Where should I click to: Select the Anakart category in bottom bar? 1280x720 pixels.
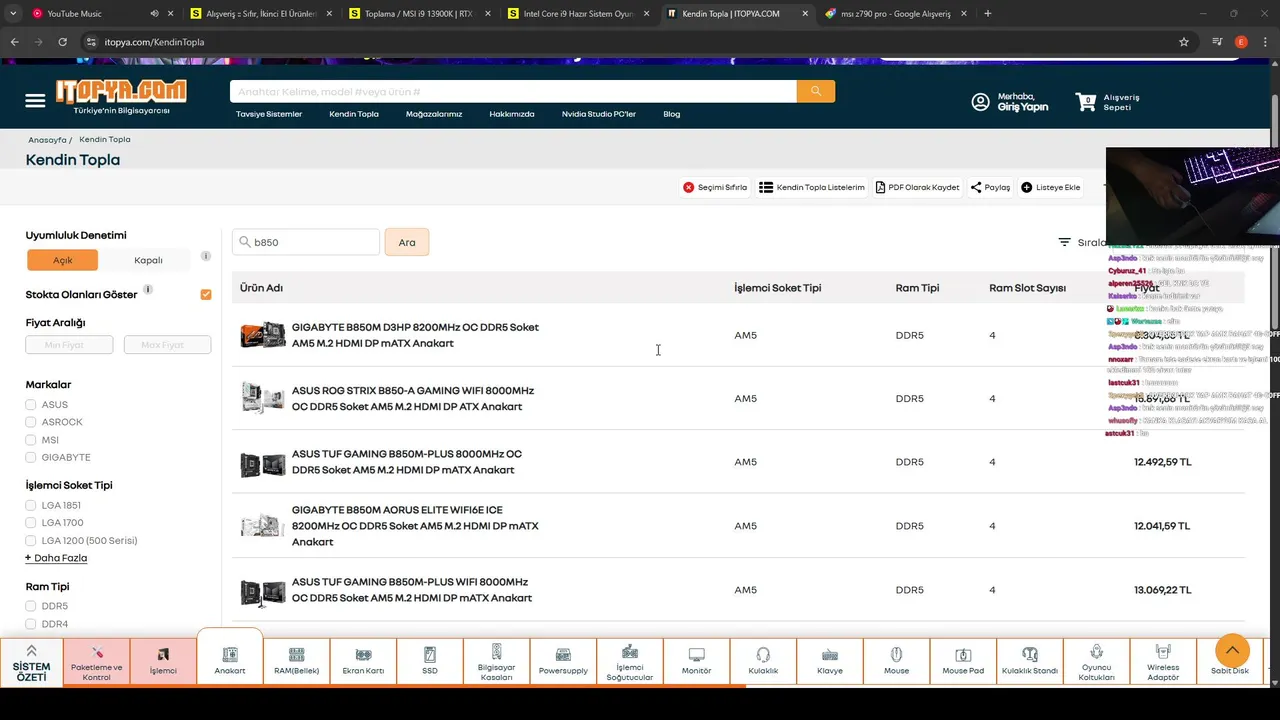(x=230, y=660)
